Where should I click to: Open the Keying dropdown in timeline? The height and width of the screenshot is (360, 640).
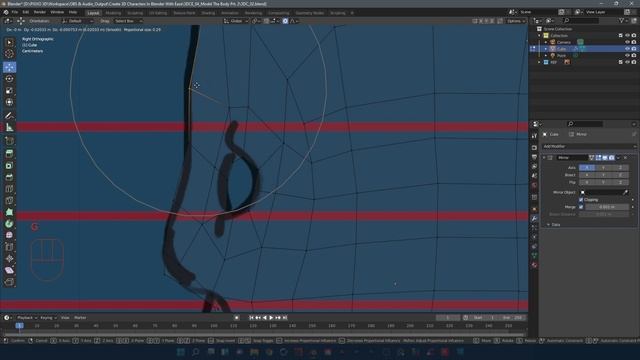coord(49,318)
